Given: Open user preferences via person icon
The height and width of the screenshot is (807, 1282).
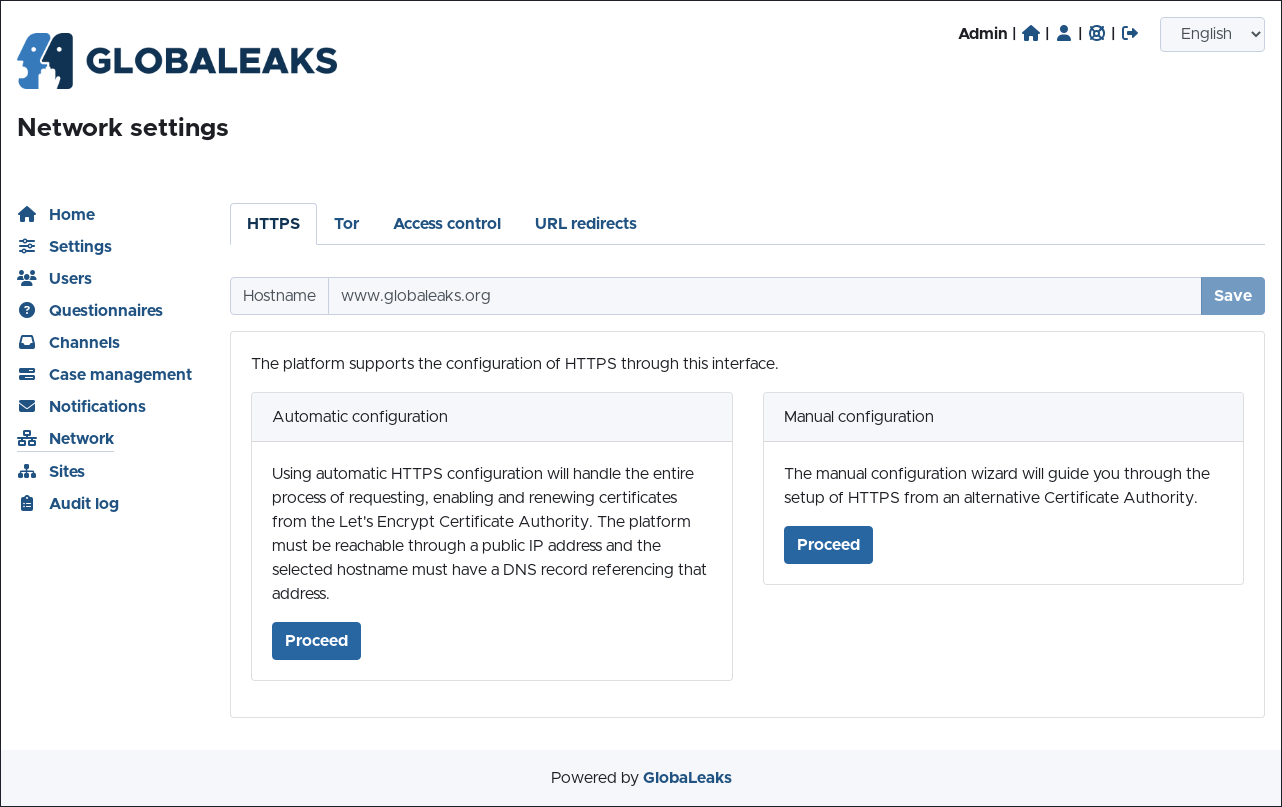Looking at the screenshot, I should pyautogui.click(x=1064, y=33).
